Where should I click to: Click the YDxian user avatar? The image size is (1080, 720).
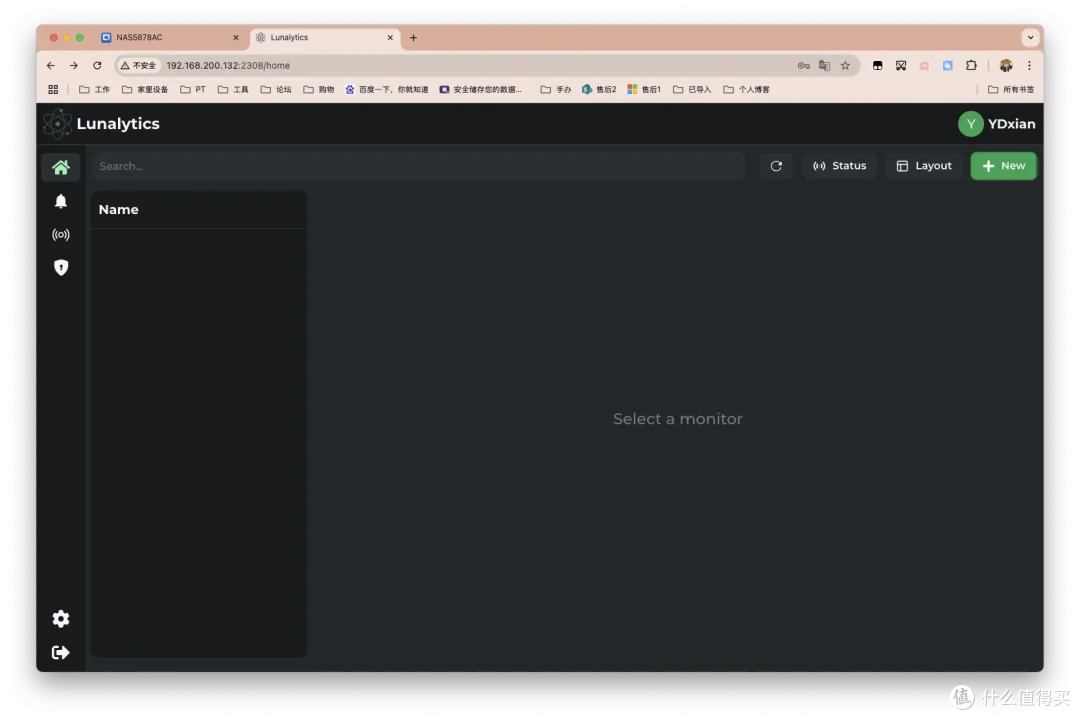tap(970, 124)
